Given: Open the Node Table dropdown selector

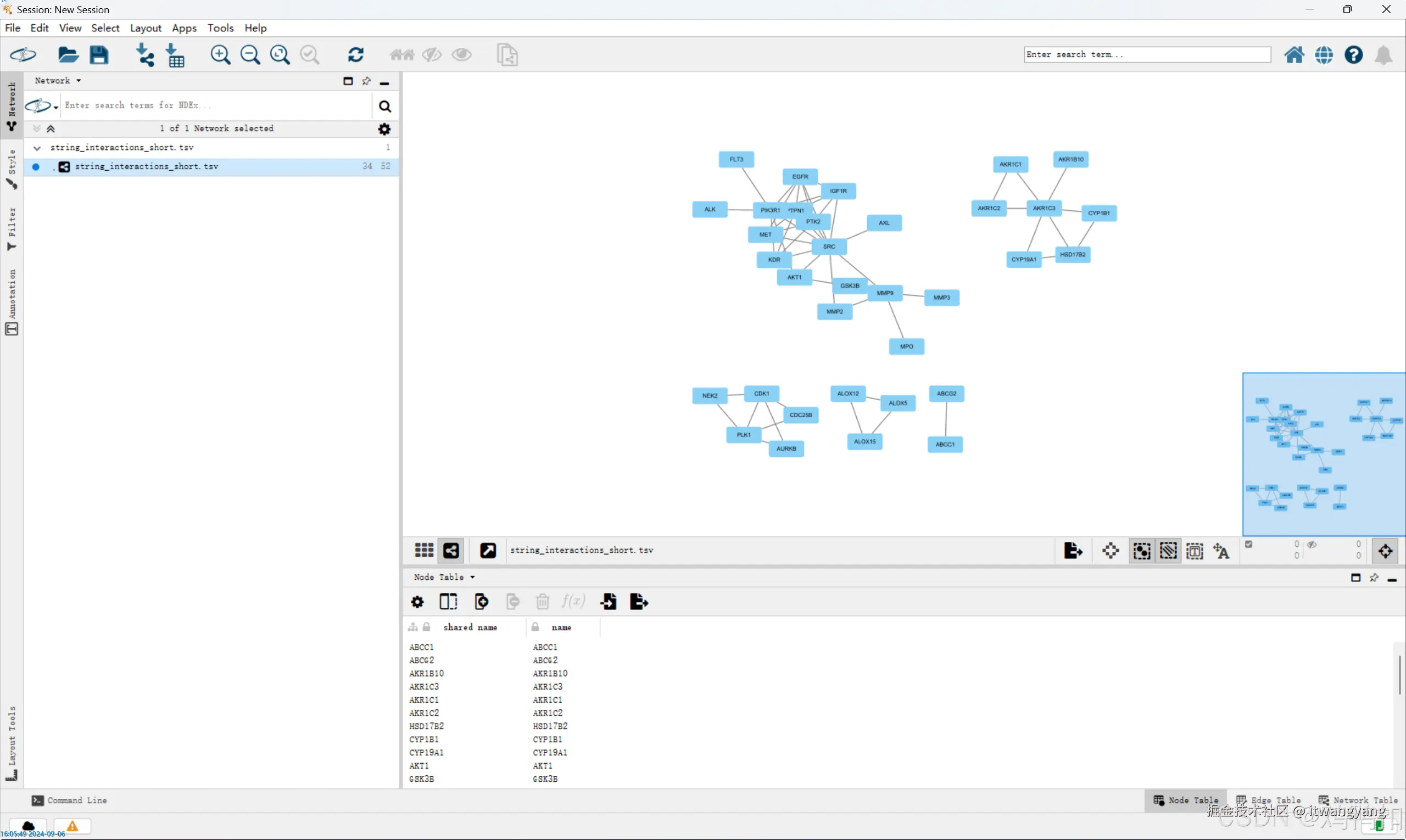Looking at the screenshot, I should point(444,577).
